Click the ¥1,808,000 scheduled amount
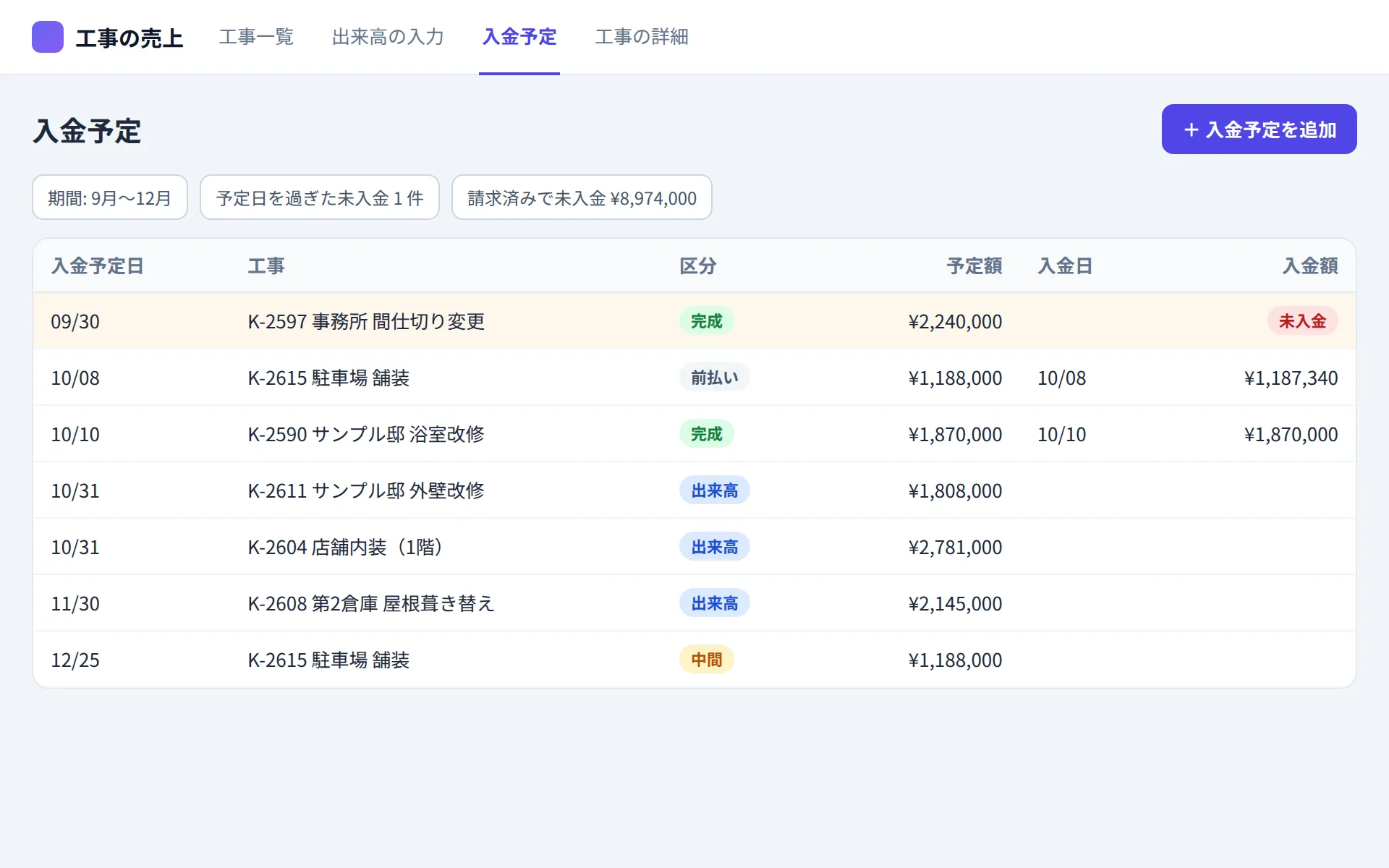This screenshot has height=868, width=1389. (x=955, y=491)
